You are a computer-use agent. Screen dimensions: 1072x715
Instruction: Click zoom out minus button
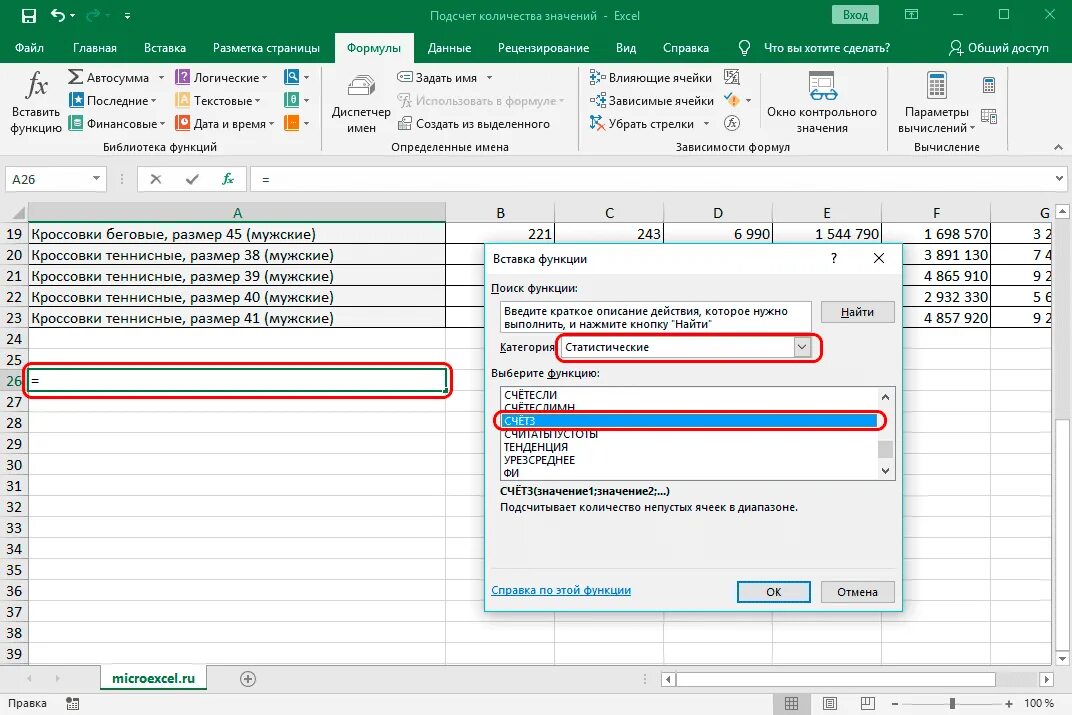(894, 703)
